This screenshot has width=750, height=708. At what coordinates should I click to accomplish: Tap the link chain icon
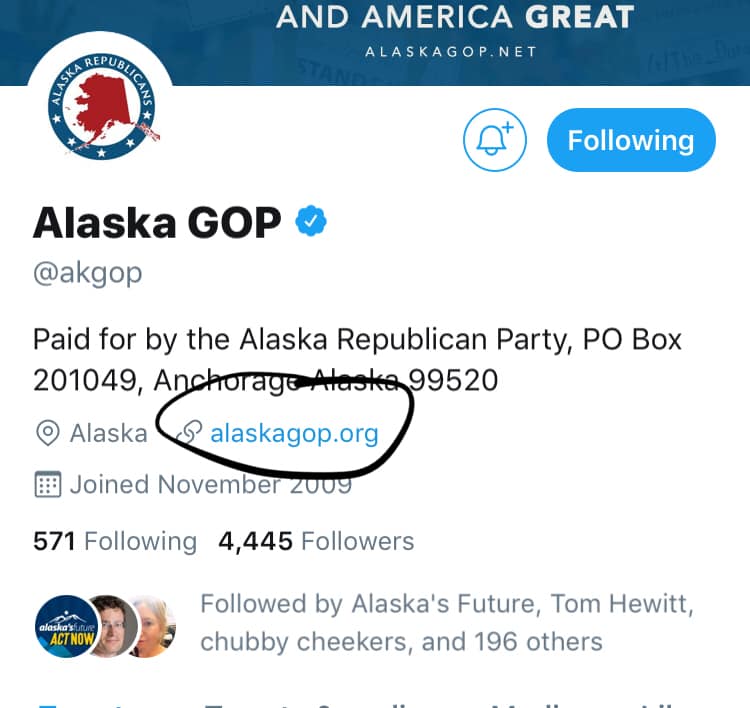pos(189,433)
